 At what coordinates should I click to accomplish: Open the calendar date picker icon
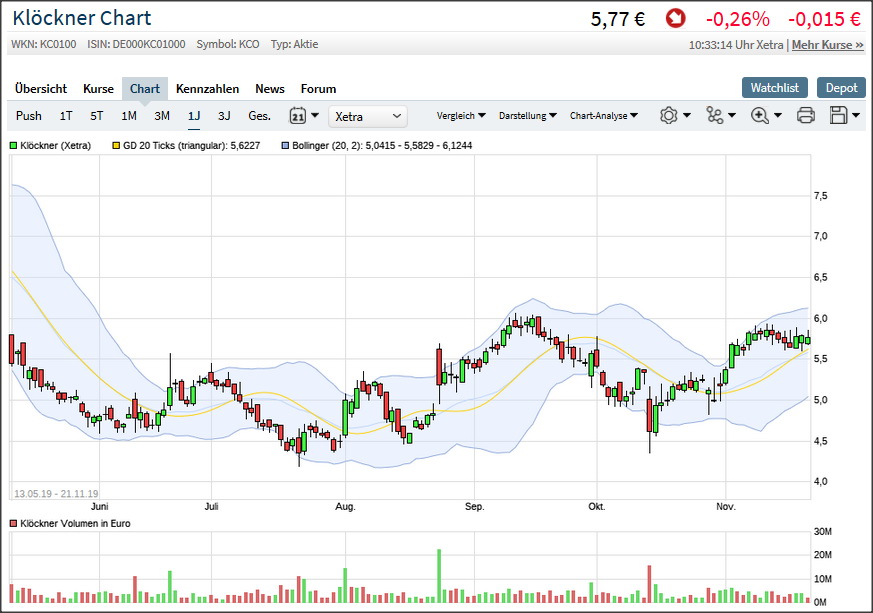298,116
